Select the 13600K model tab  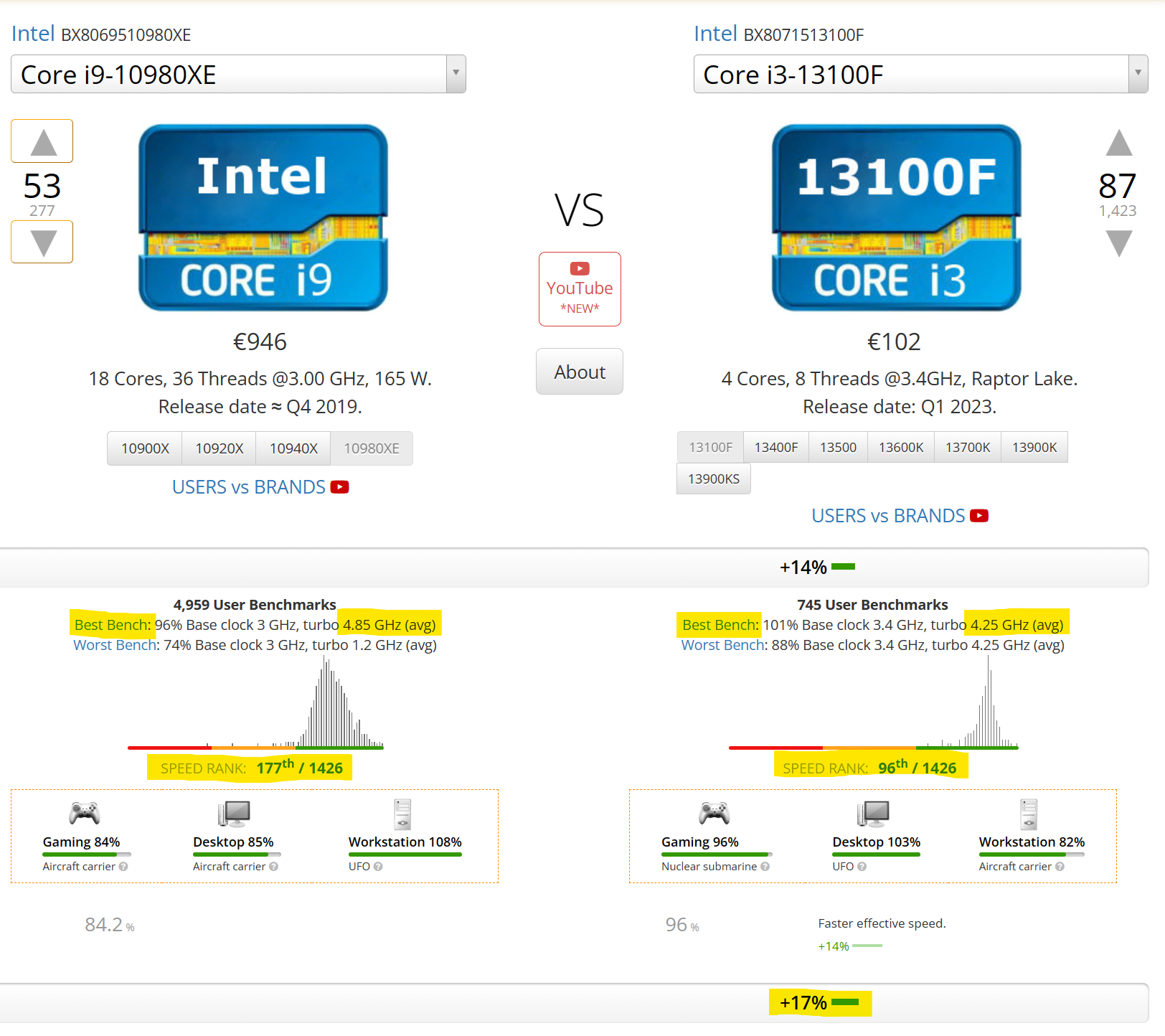pos(901,448)
